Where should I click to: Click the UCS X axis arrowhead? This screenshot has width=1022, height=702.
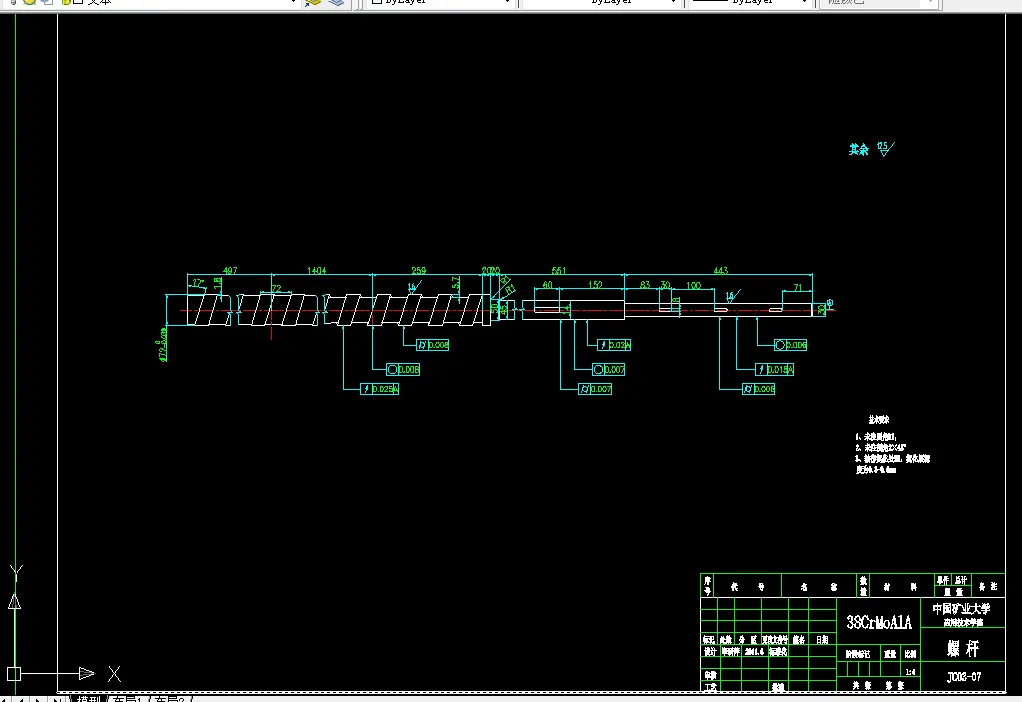[87, 673]
